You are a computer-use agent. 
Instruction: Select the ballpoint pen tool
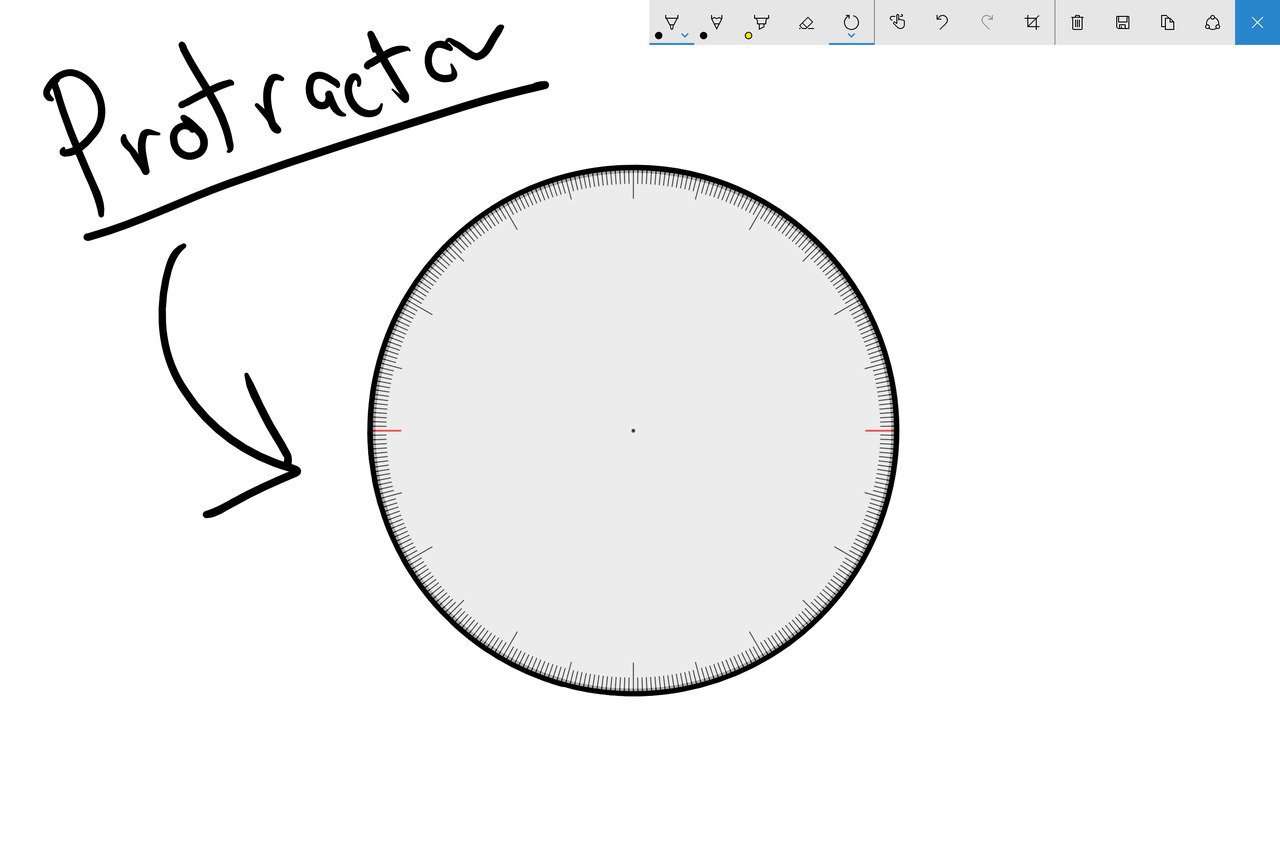coord(671,22)
